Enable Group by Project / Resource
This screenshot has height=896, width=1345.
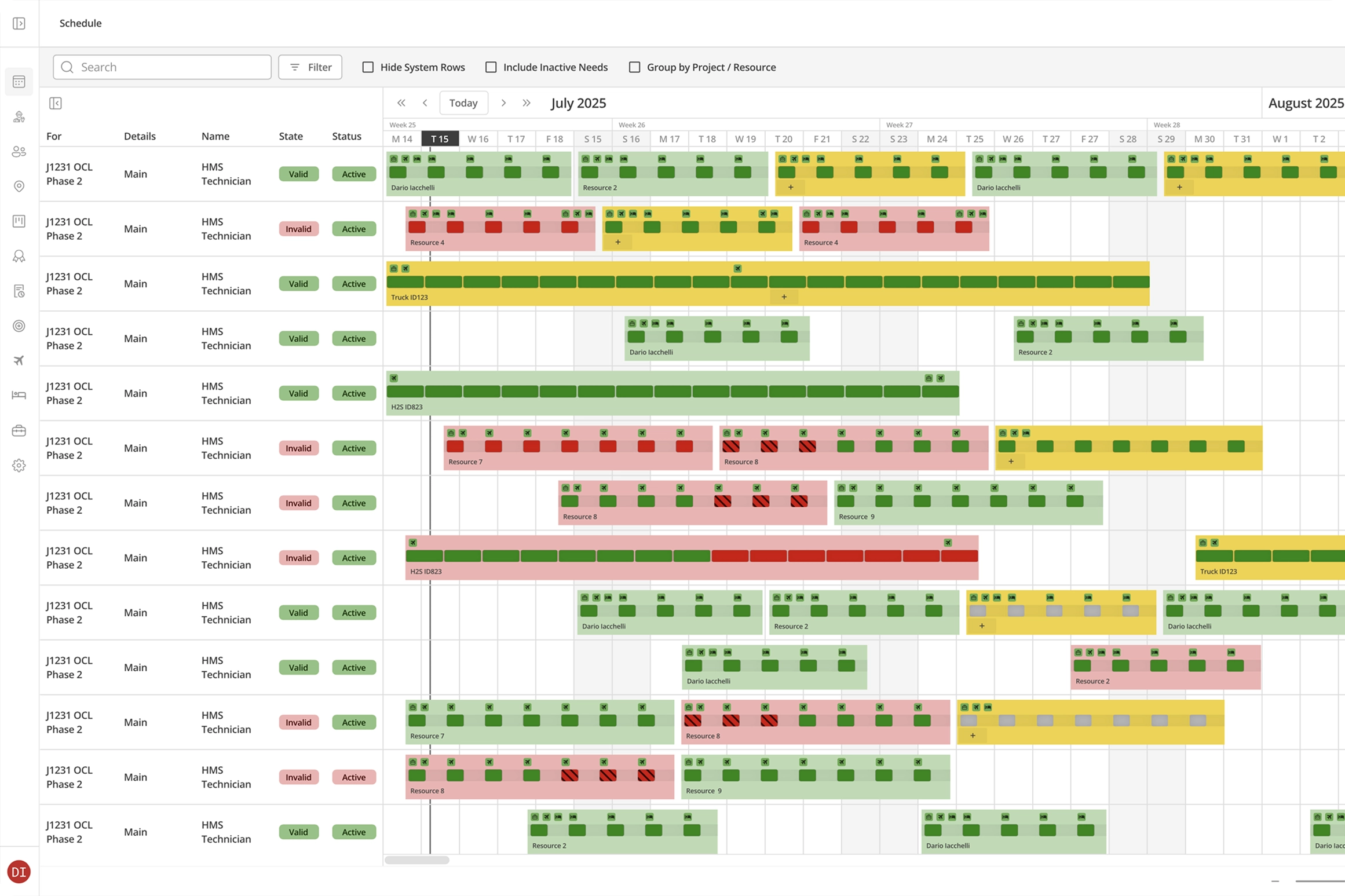(x=635, y=67)
